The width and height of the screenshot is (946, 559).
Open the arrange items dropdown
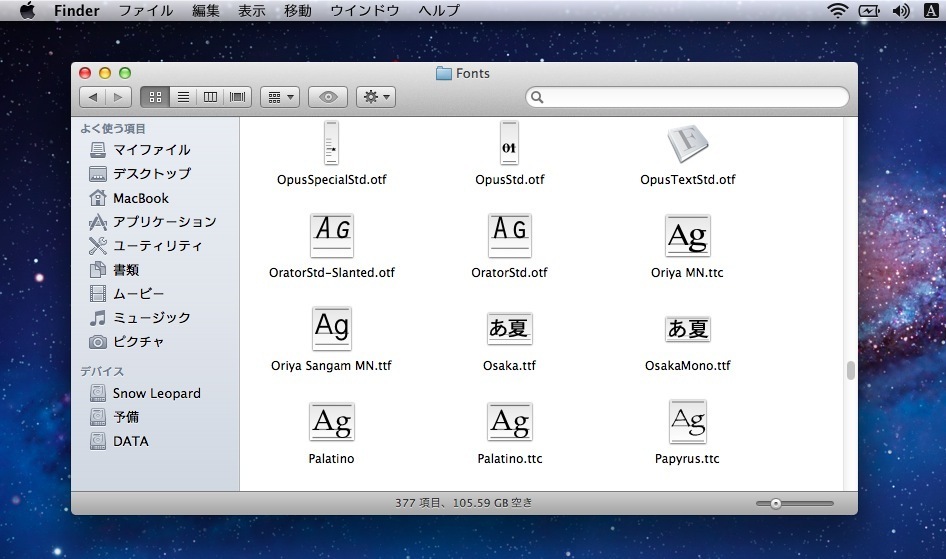pos(280,97)
